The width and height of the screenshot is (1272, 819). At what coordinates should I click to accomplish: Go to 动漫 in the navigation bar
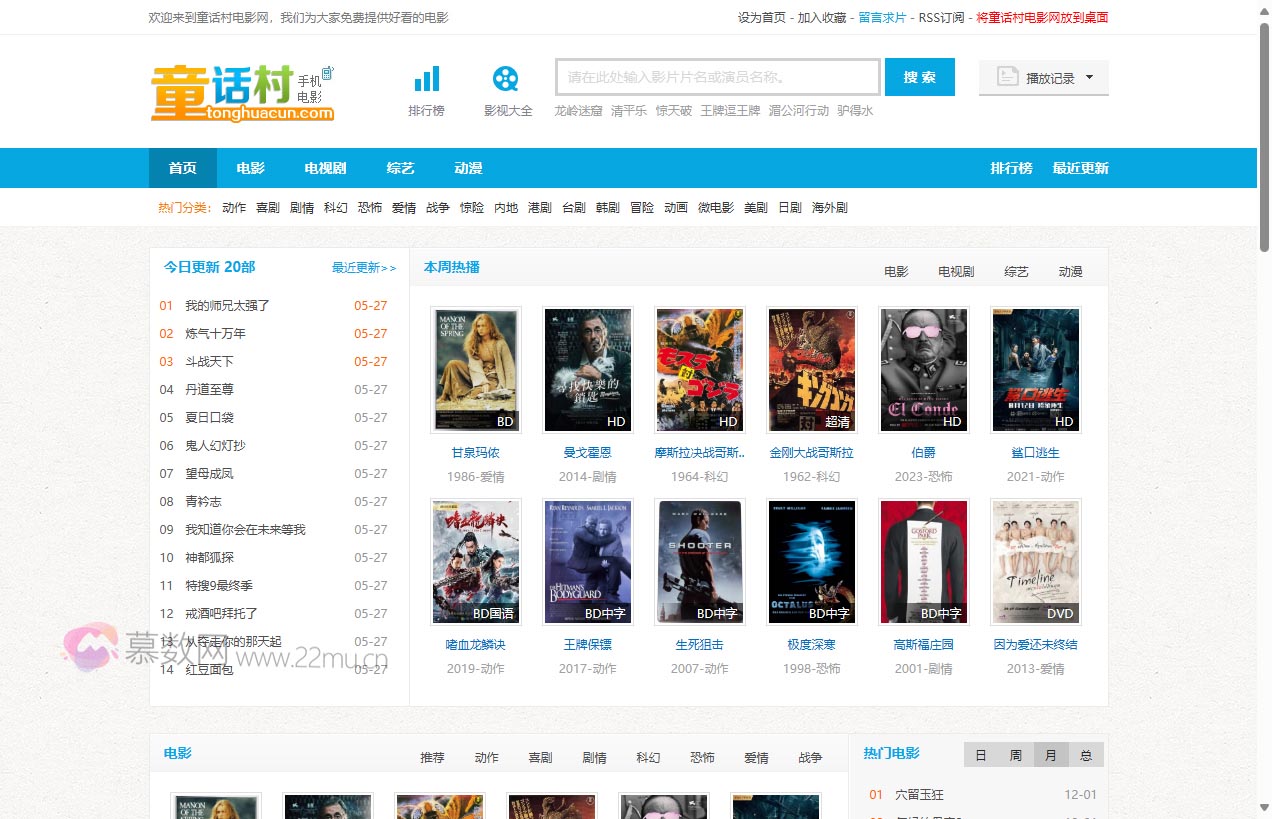(x=468, y=168)
